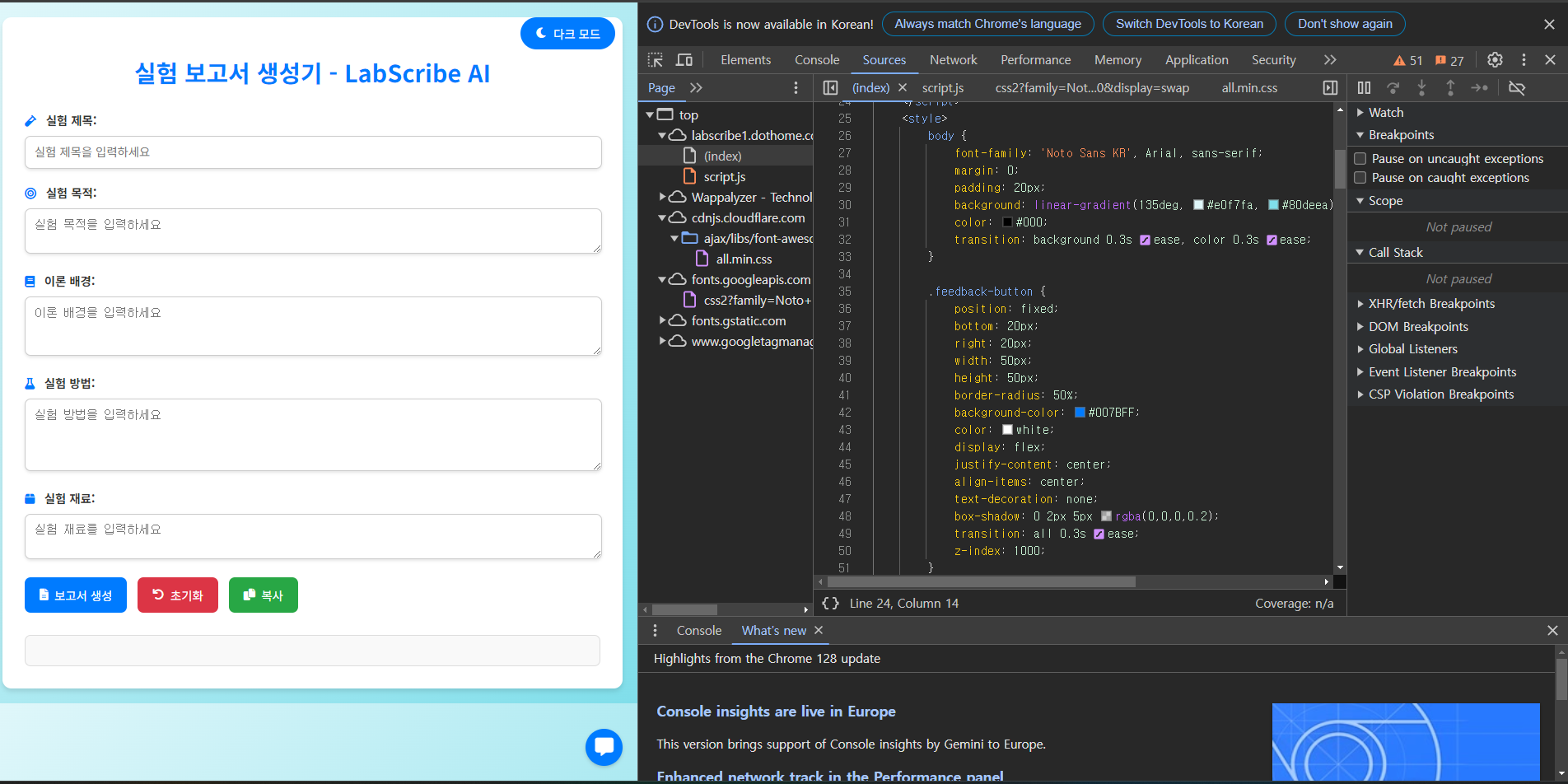
Task: Switch to the script.js editor tab
Action: tap(942, 87)
